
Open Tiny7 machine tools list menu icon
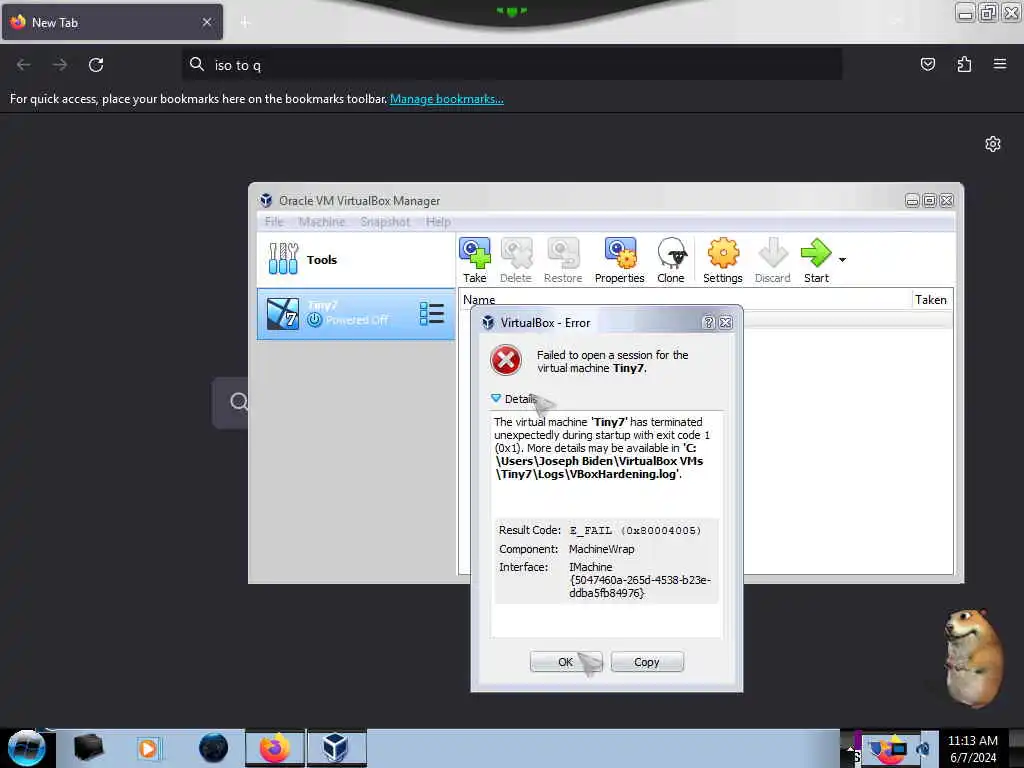coord(432,313)
